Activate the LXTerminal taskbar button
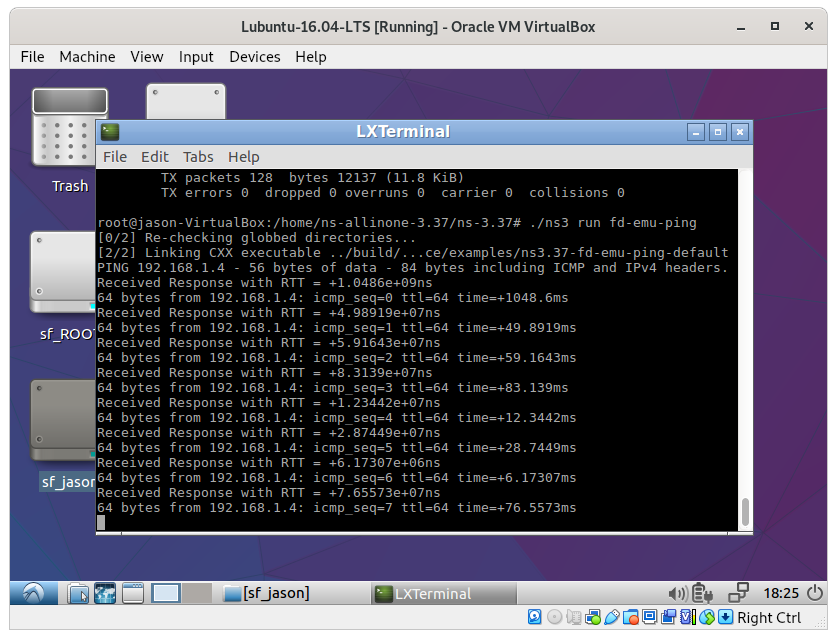837x639 pixels. pos(444,593)
